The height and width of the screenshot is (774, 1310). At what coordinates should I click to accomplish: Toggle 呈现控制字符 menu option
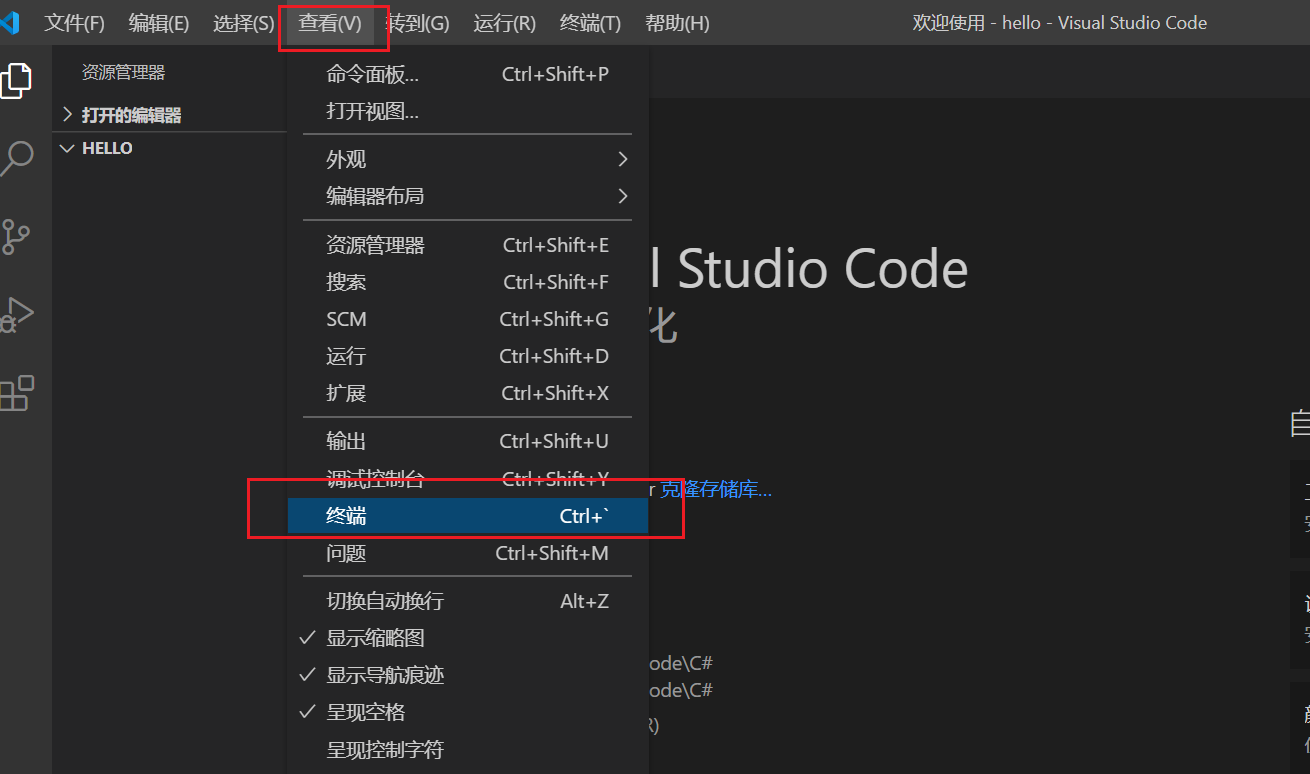[x=468, y=749]
